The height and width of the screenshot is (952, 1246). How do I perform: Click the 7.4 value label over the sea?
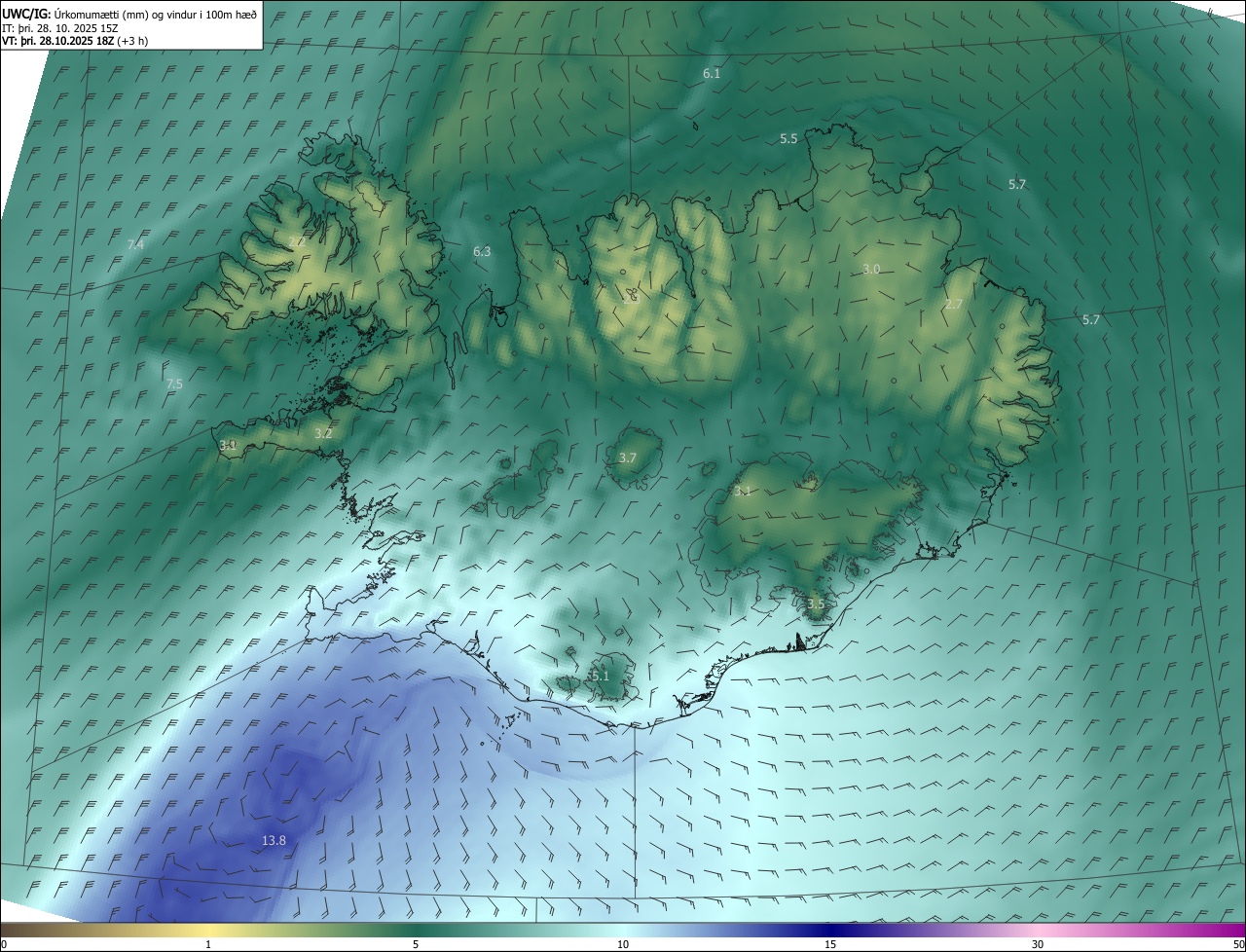pos(135,244)
